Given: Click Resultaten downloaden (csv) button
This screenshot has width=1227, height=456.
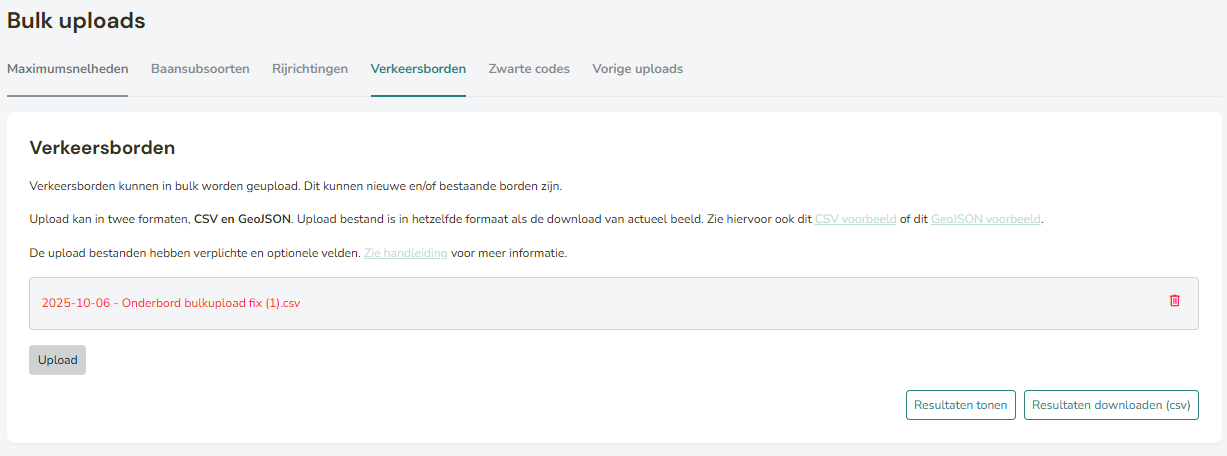Looking at the screenshot, I should pos(1111,405).
